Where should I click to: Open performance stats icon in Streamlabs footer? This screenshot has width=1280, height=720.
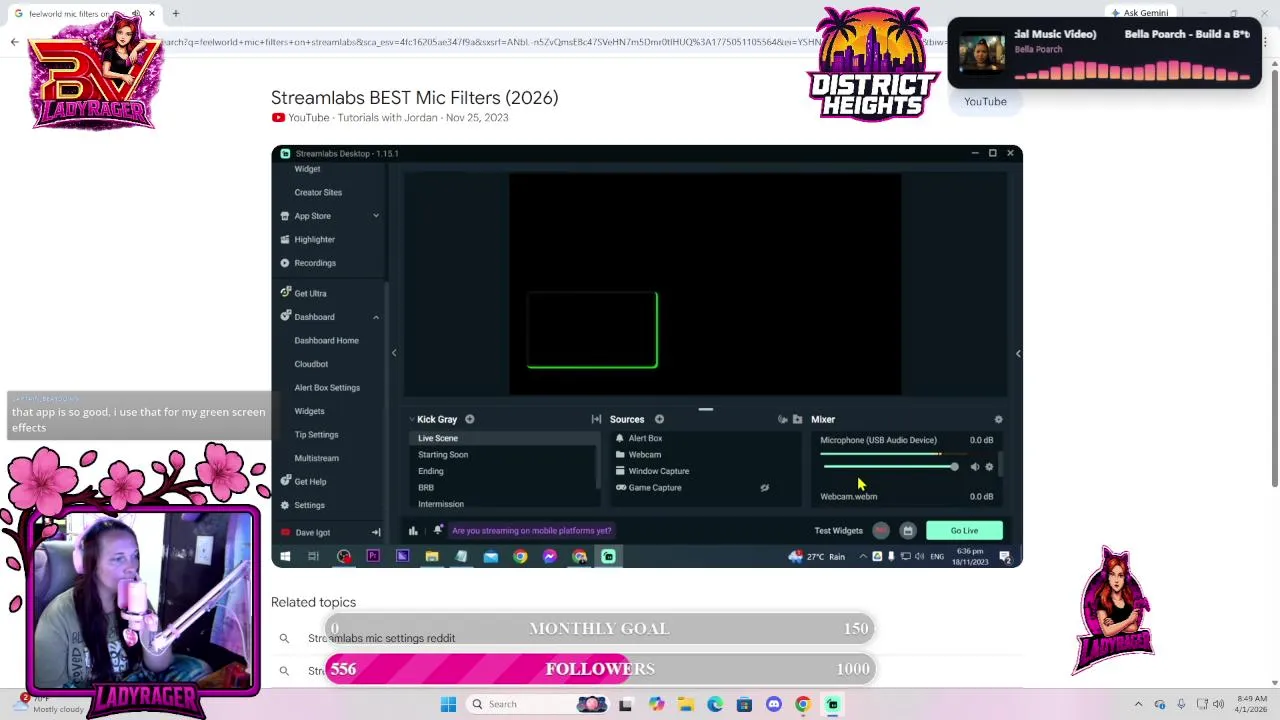click(413, 531)
